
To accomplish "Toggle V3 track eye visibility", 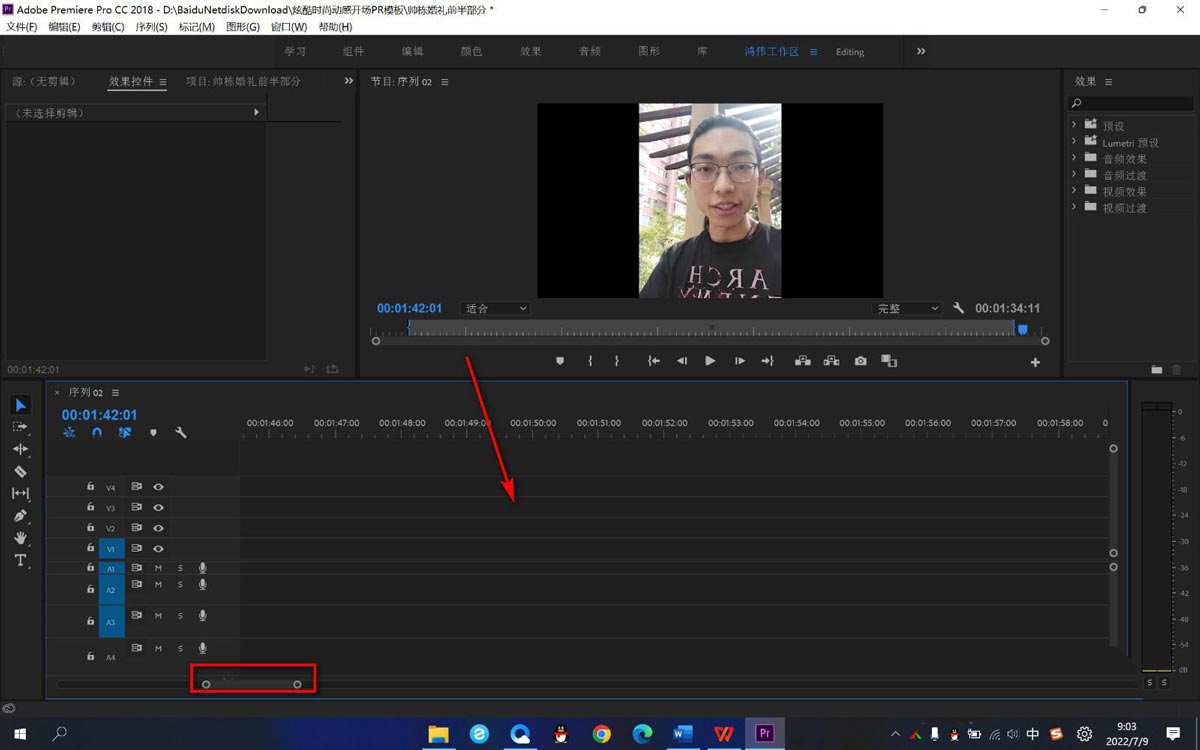I will [158, 508].
